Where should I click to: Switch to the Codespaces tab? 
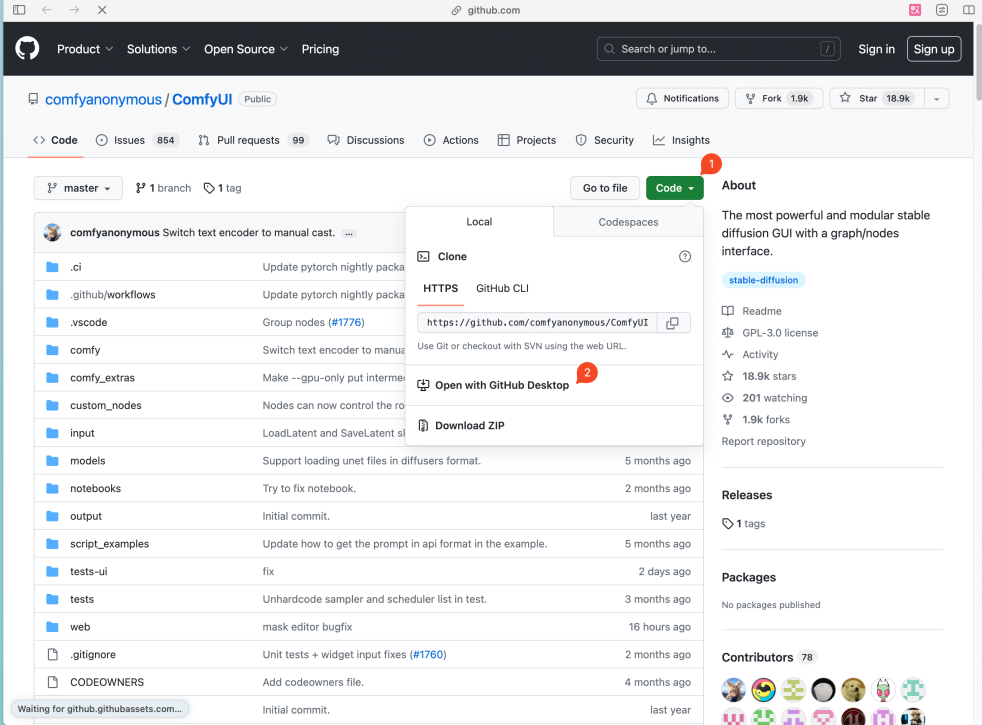pyautogui.click(x=628, y=222)
